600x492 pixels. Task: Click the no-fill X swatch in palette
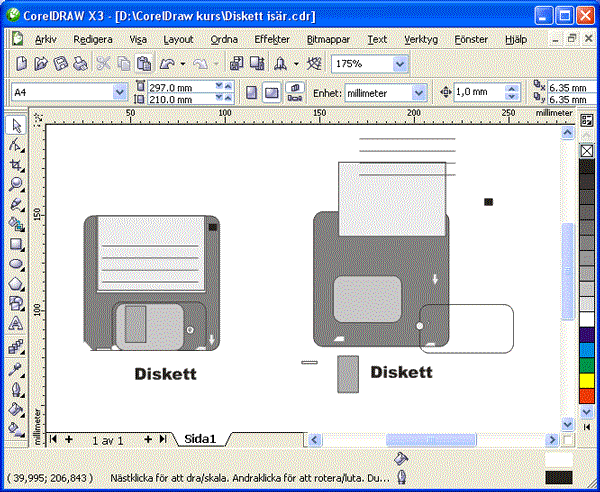587,151
